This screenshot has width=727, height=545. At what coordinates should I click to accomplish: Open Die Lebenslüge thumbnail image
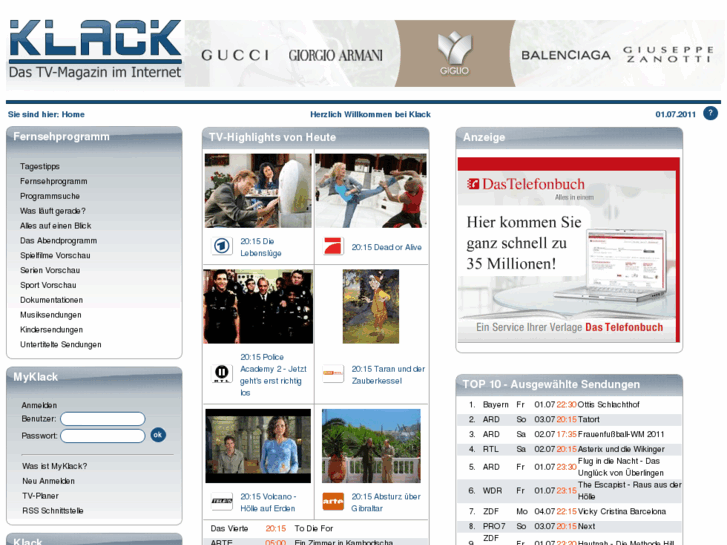[258, 191]
